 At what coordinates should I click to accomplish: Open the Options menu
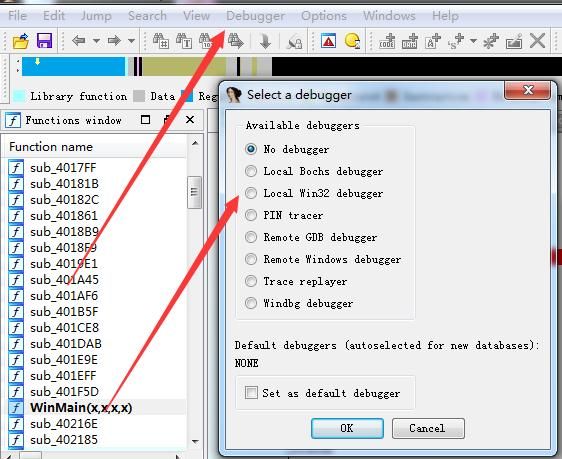(324, 16)
